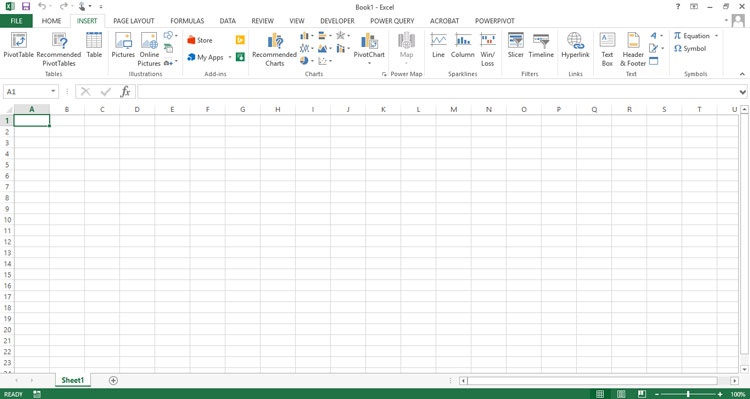The width and height of the screenshot is (750, 399).
Task: Collapse the ribbon
Action: pyautogui.click(x=742, y=74)
